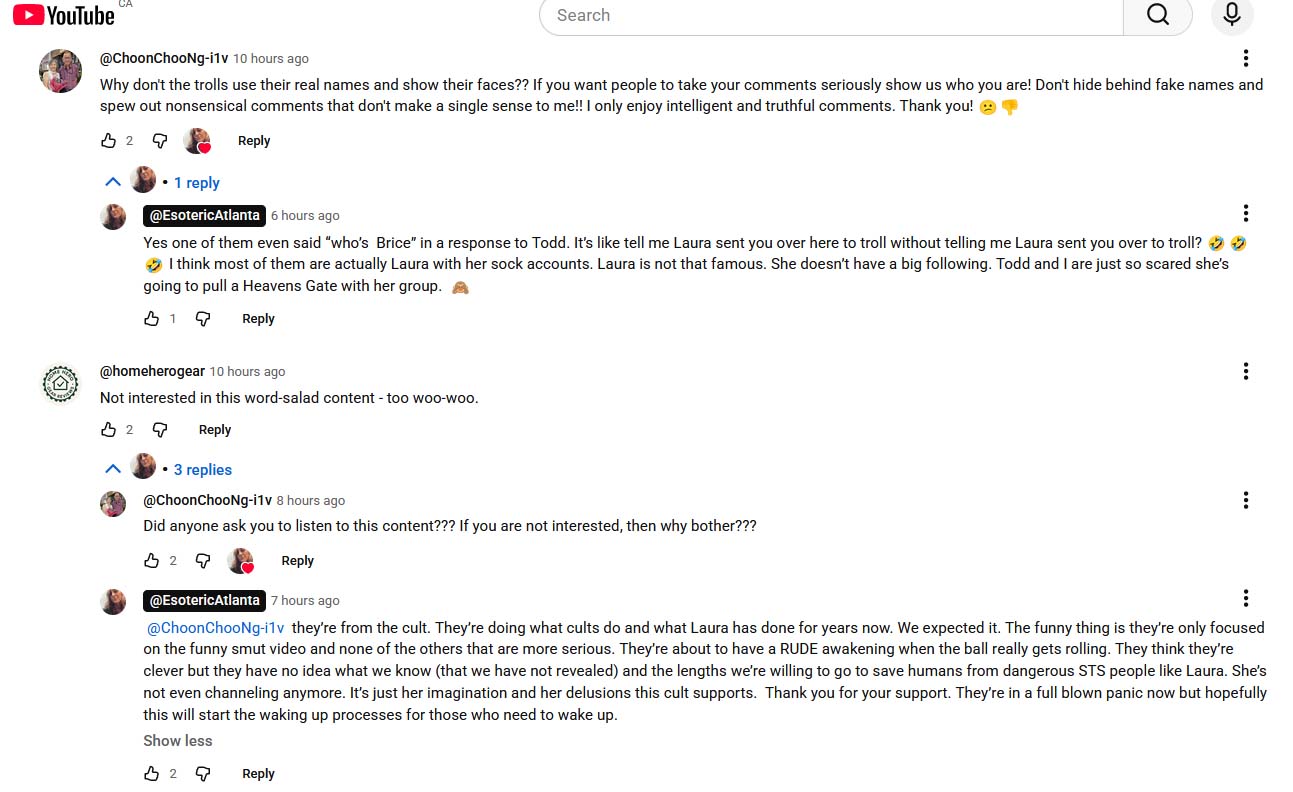1293x792 pixels.
Task: Open homeherogear's channel avatar
Action: pos(60,384)
